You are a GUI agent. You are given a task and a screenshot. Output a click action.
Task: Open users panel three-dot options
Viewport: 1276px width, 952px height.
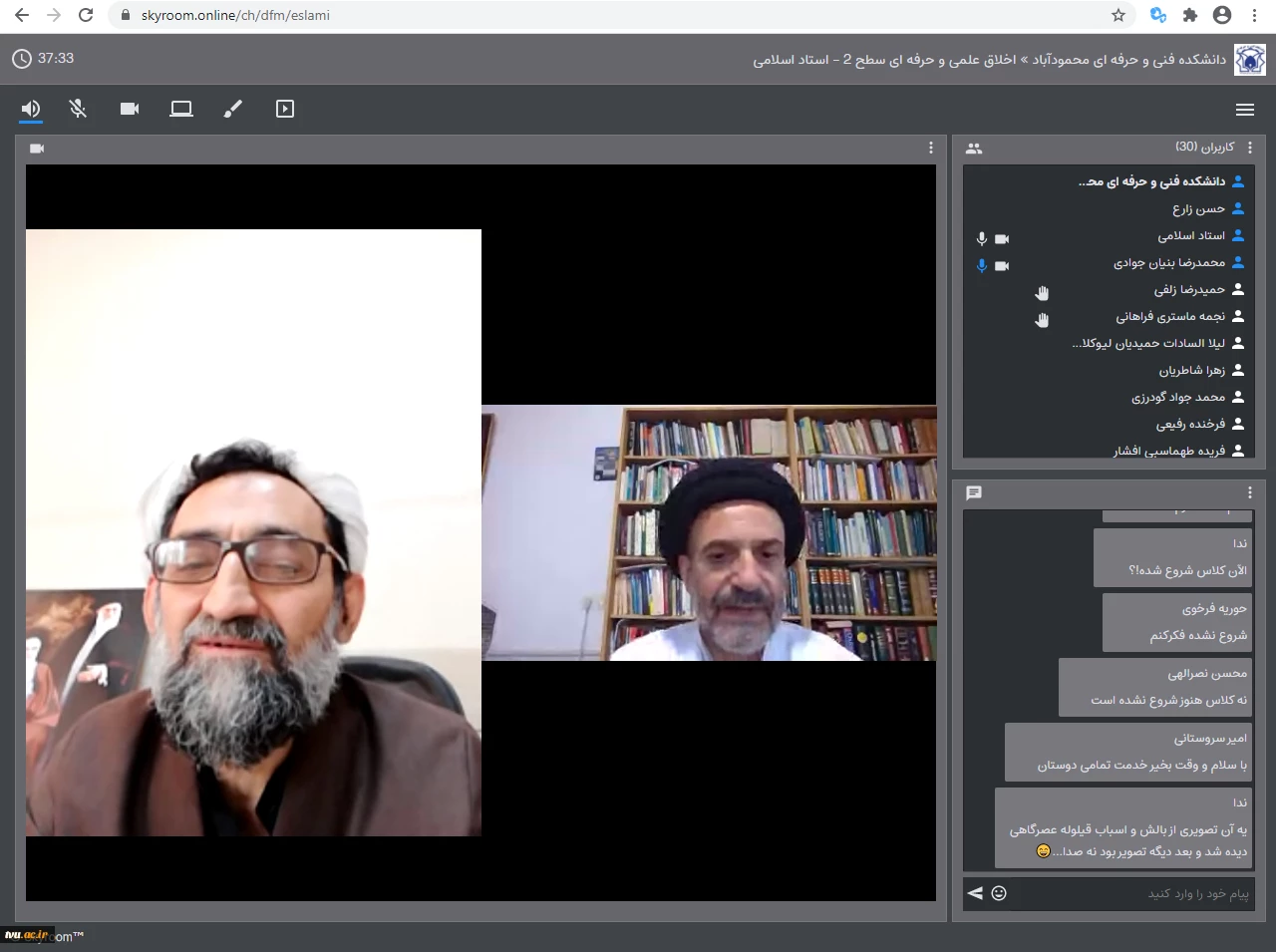coord(1250,148)
